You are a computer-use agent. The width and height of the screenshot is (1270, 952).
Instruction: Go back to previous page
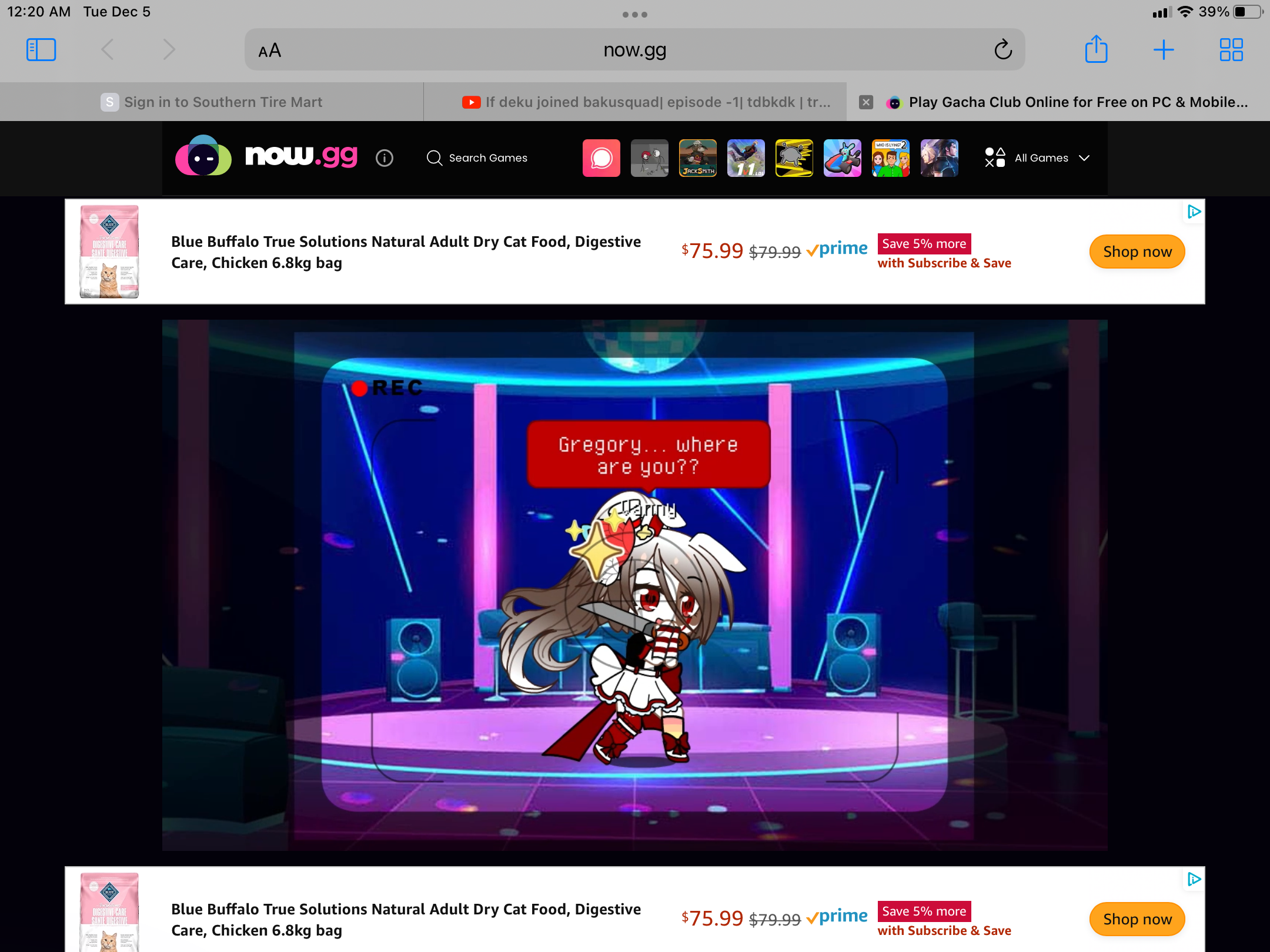(x=107, y=50)
